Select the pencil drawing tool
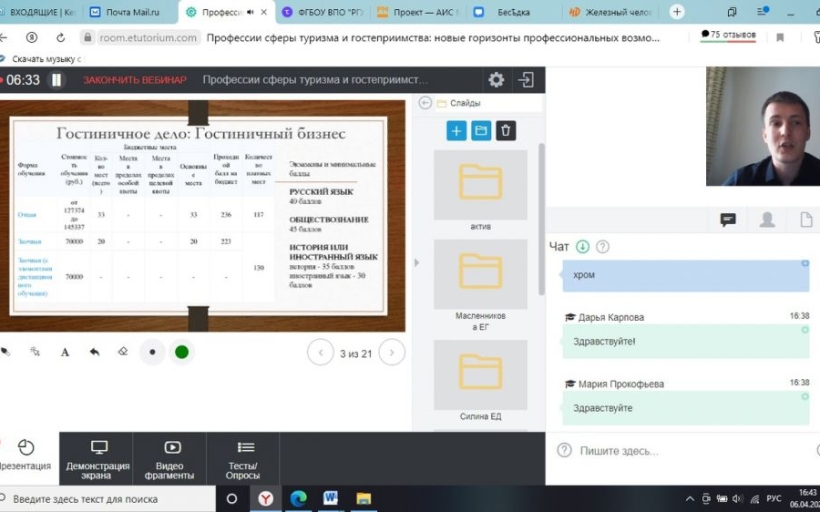The width and height of the screenshot is (820, 512). click(x=6, y=352)
